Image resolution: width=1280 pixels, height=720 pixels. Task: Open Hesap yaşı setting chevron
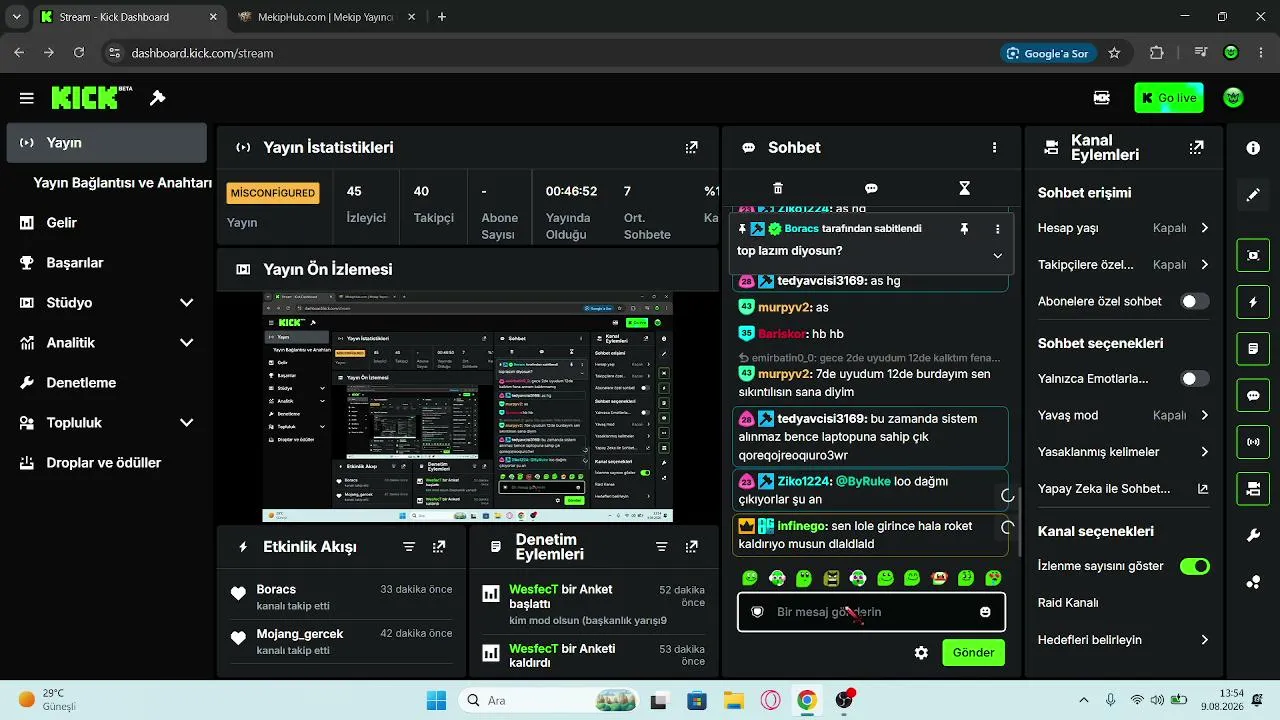[1205, 228]
